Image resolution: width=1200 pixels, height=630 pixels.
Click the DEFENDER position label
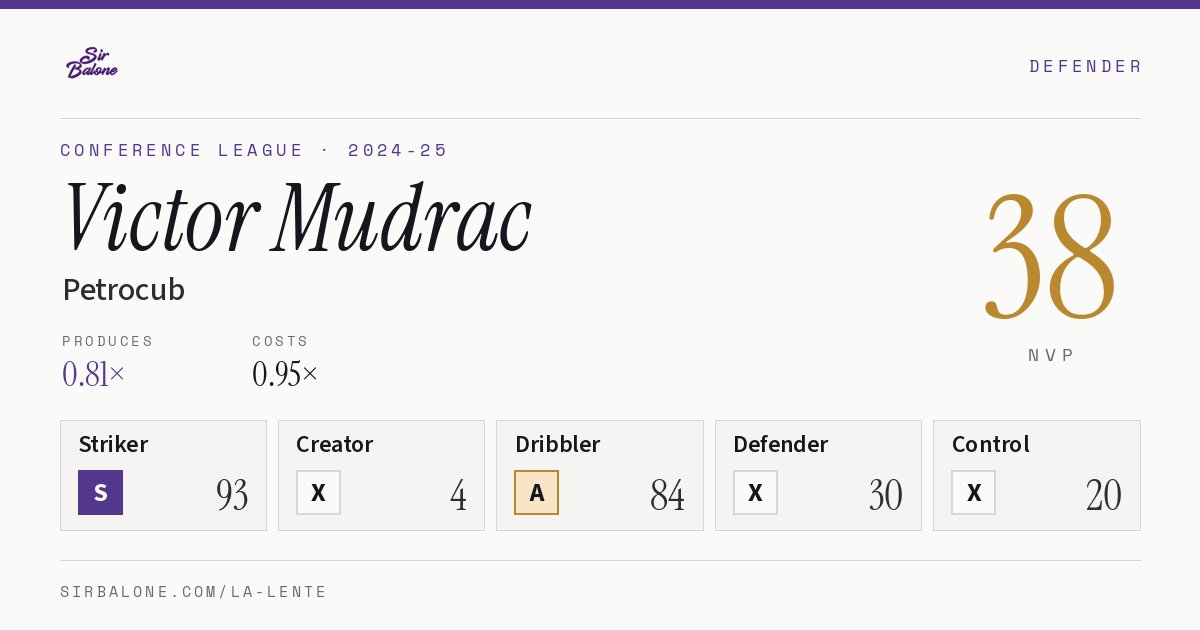1085,66
